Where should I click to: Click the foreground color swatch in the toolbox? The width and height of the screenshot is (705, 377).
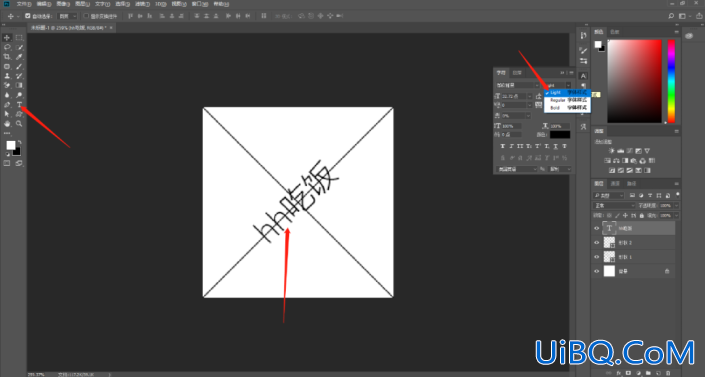click(x=10, y=145)
